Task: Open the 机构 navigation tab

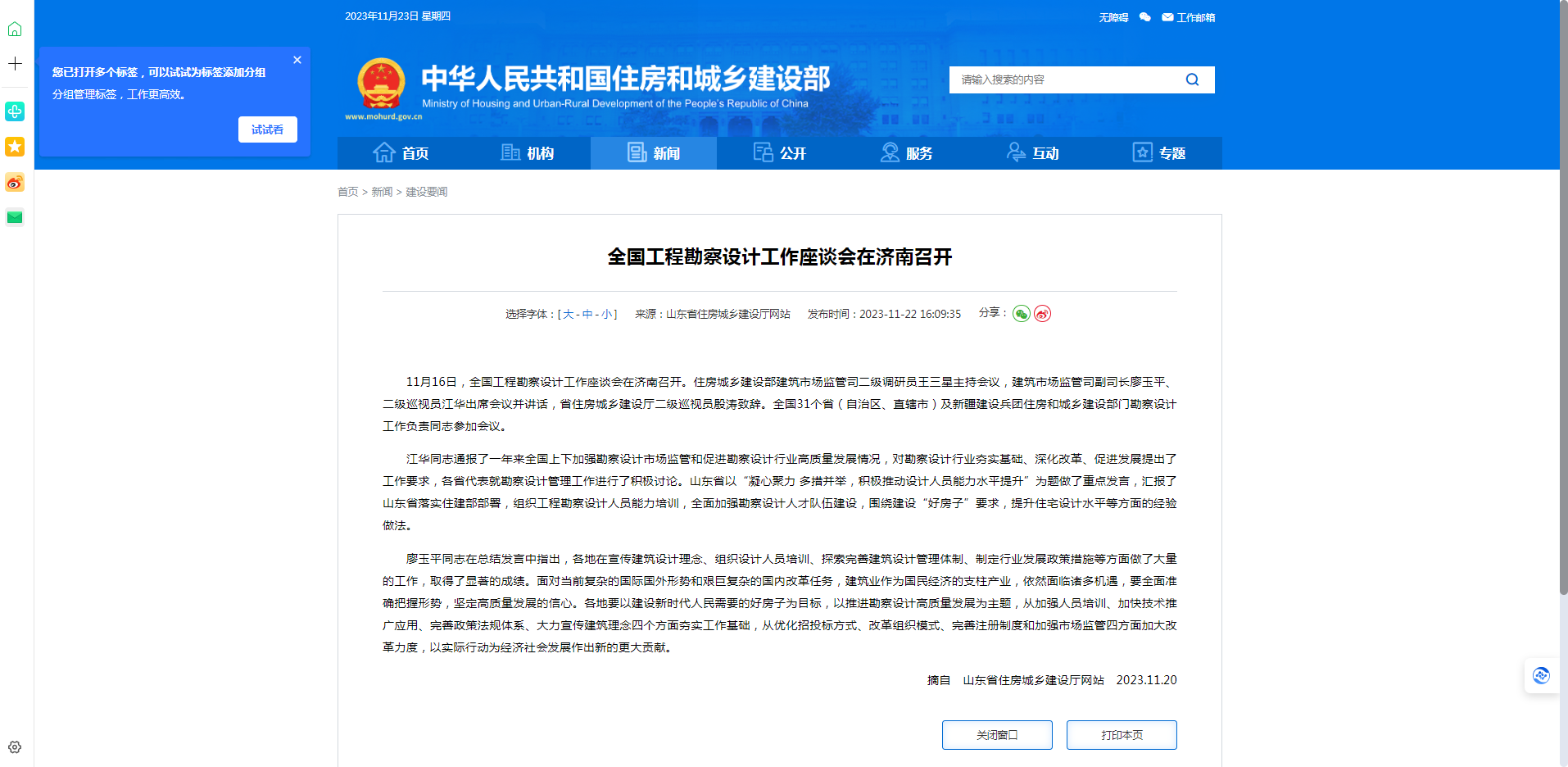Action: (528, 153)
